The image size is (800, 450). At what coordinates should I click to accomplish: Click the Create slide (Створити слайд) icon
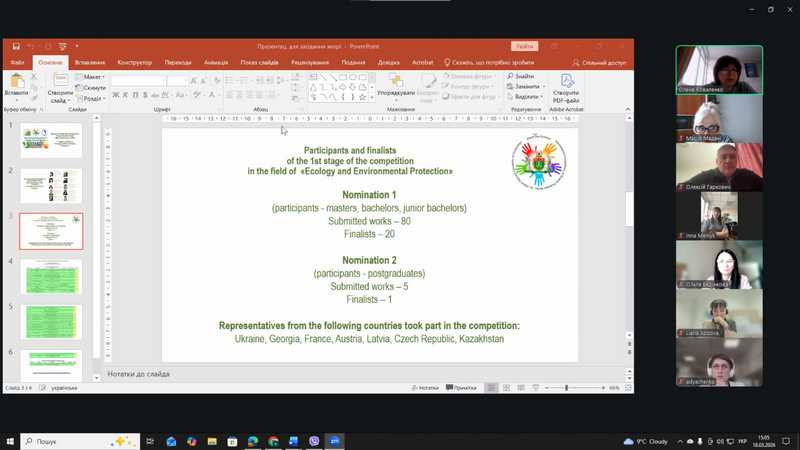click(59, 80)
